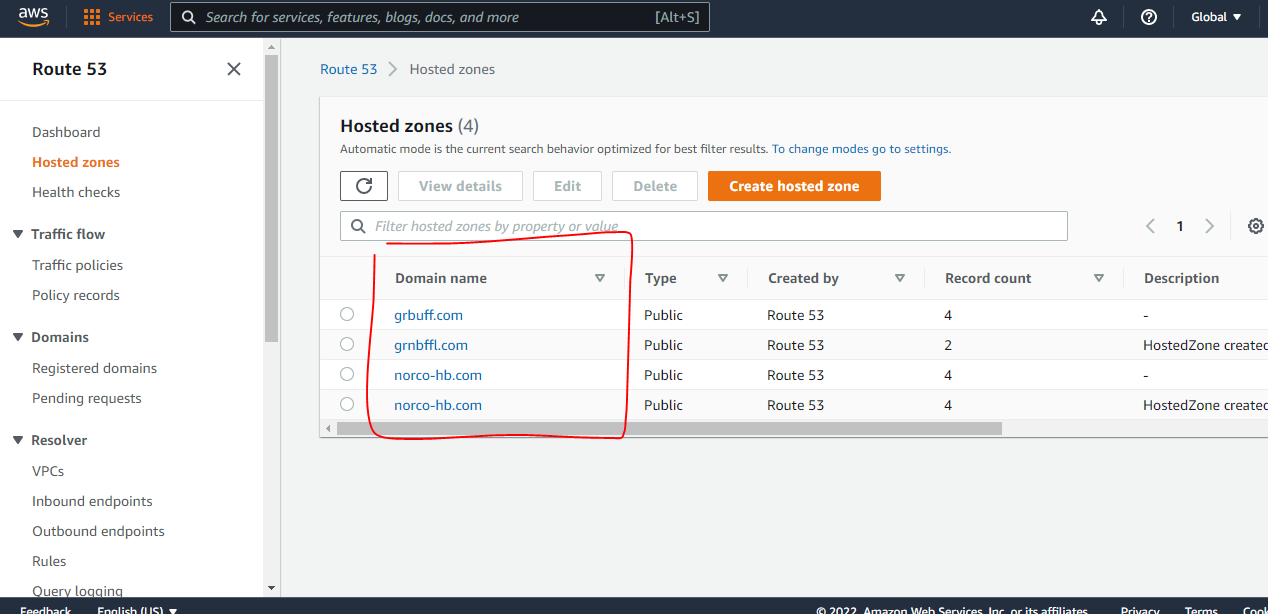Open table preferences gear icon
The image size is (1268, 614).
click(1256, 226)
